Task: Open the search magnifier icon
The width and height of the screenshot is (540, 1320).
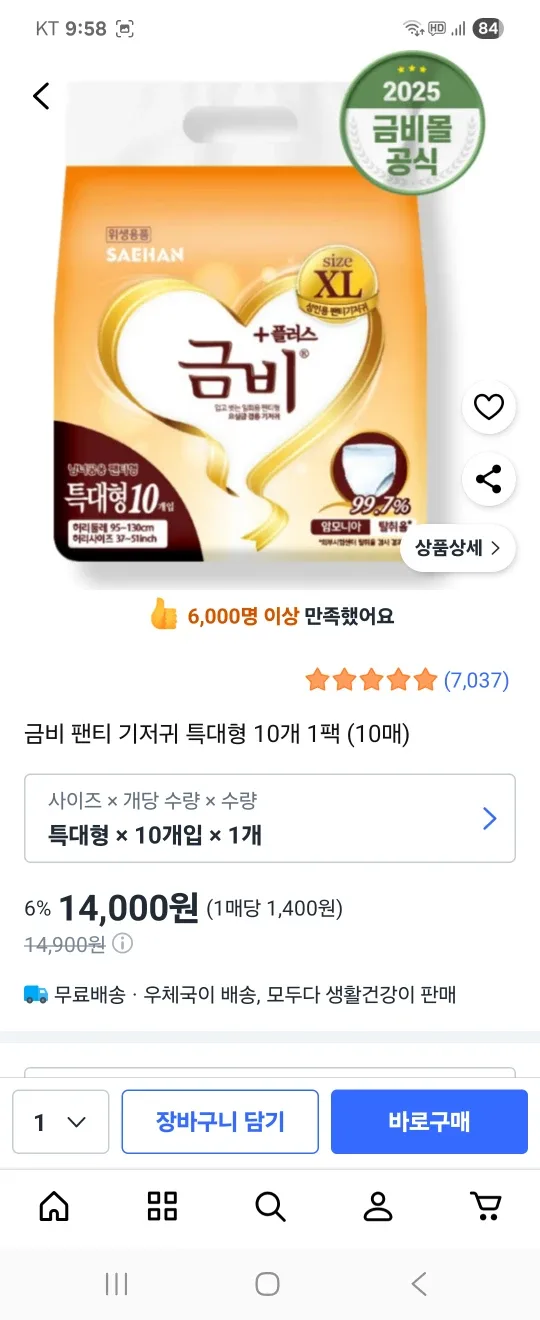Action: 270,1206
